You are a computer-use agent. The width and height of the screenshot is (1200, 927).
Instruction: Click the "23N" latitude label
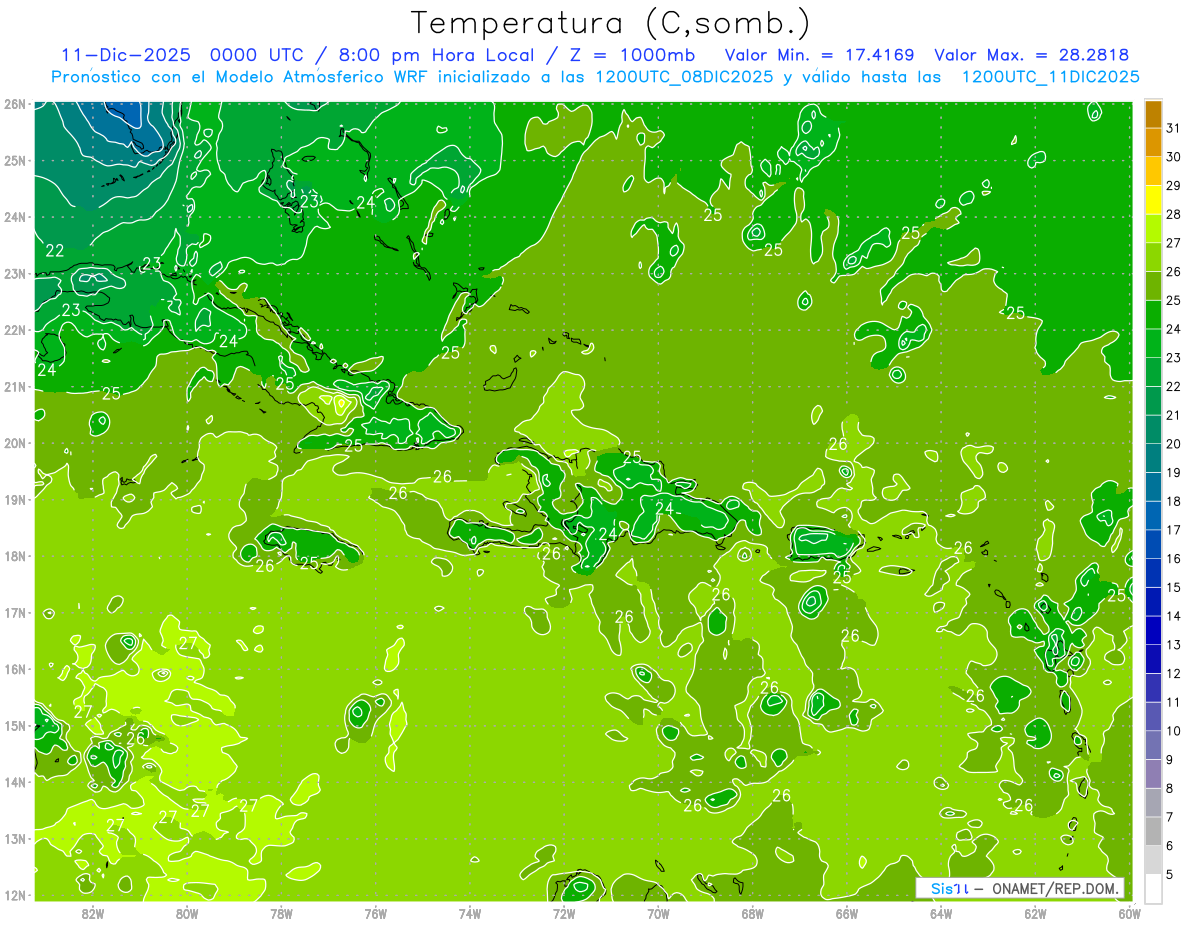[x=14, y=273]
